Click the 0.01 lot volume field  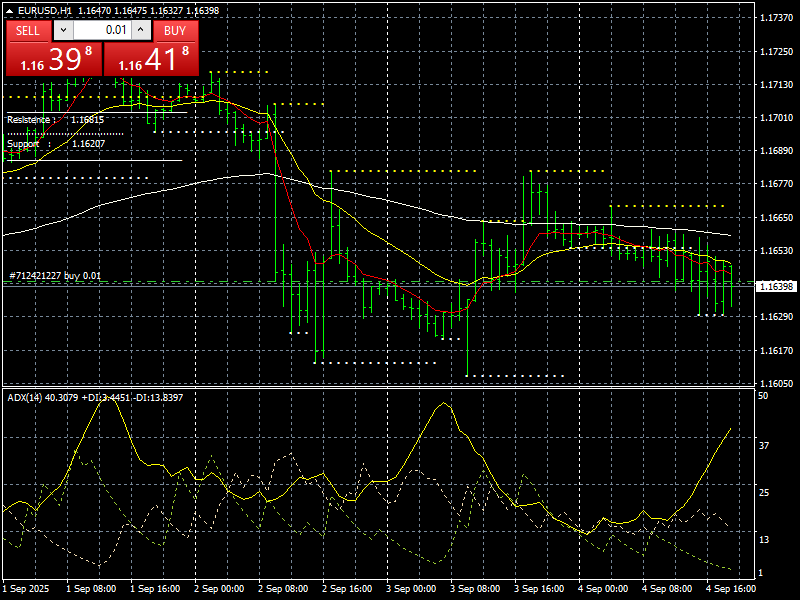103,30
